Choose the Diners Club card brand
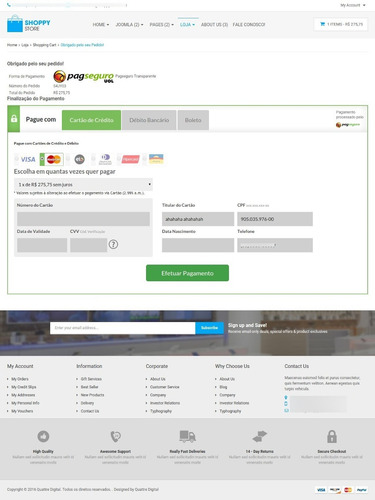 [x=105, y=159]
